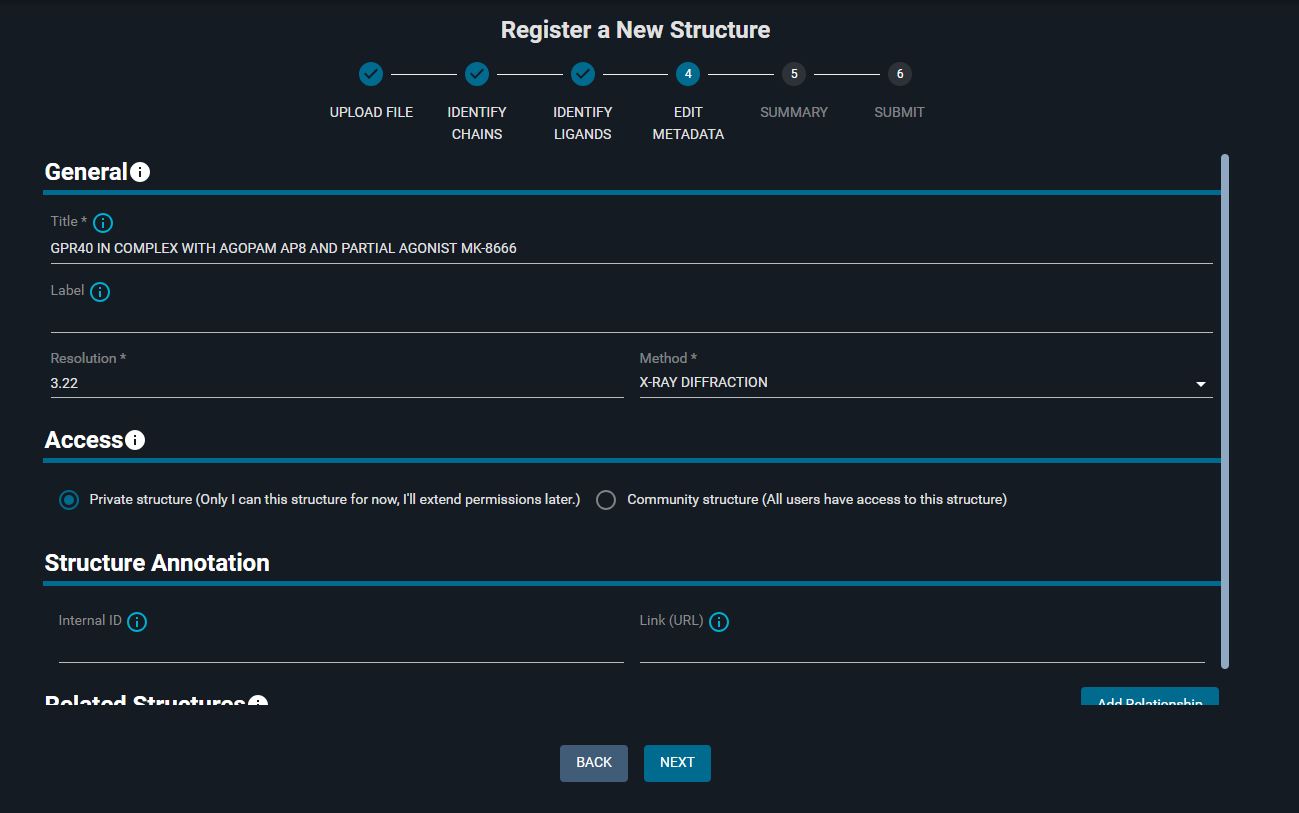This screenshot has height=813, width=1299.
Task: Click into the Internal ID field
Action: pyautogui.click(x=341, y=648)
